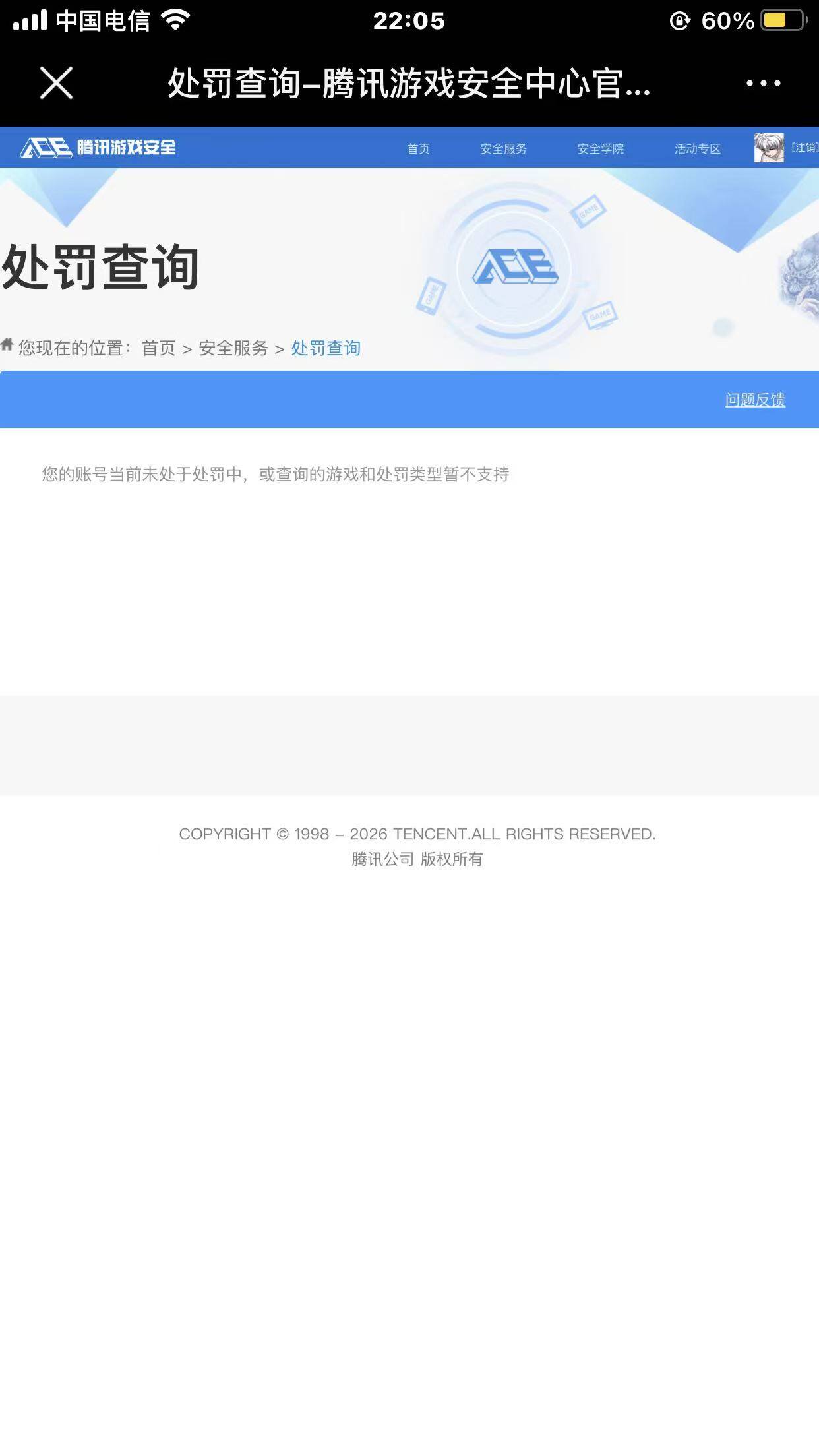Open the 安全学院 nav item
Image resolution: width=819 pixels, height=1456 pixels.
600,149
